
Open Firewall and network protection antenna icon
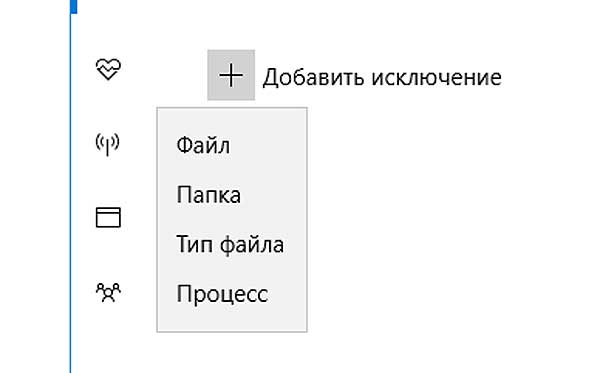pyautogui.click(x=108, y=144)
